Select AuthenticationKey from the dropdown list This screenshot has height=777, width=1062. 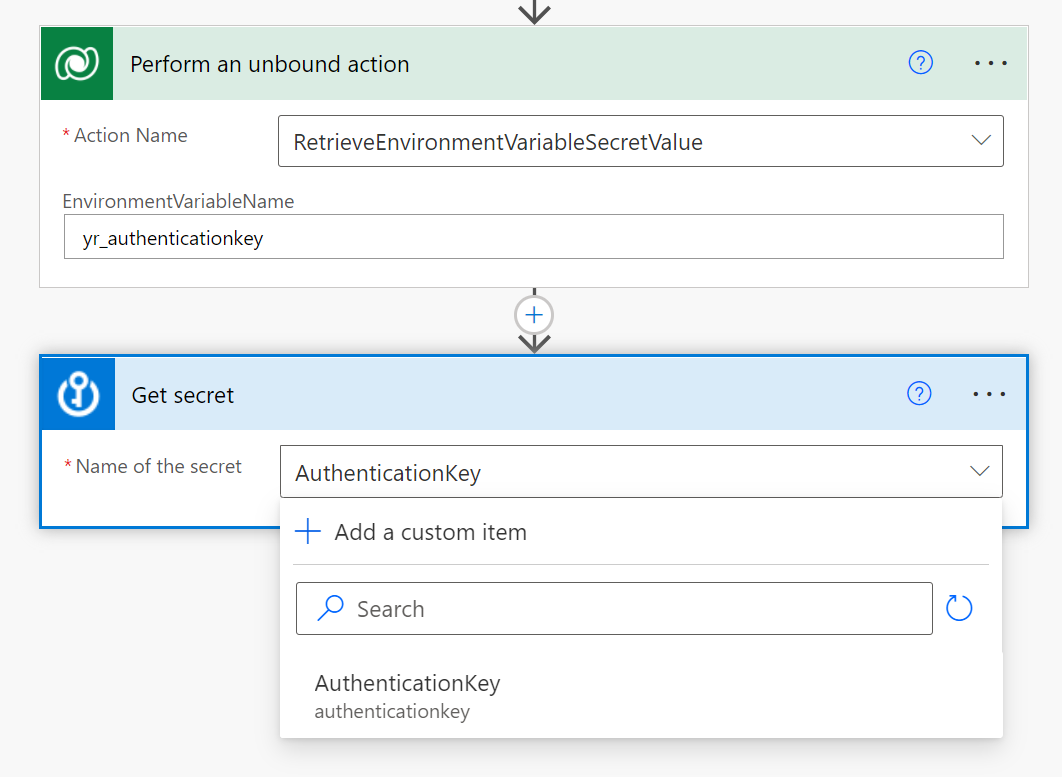[407, 683]
